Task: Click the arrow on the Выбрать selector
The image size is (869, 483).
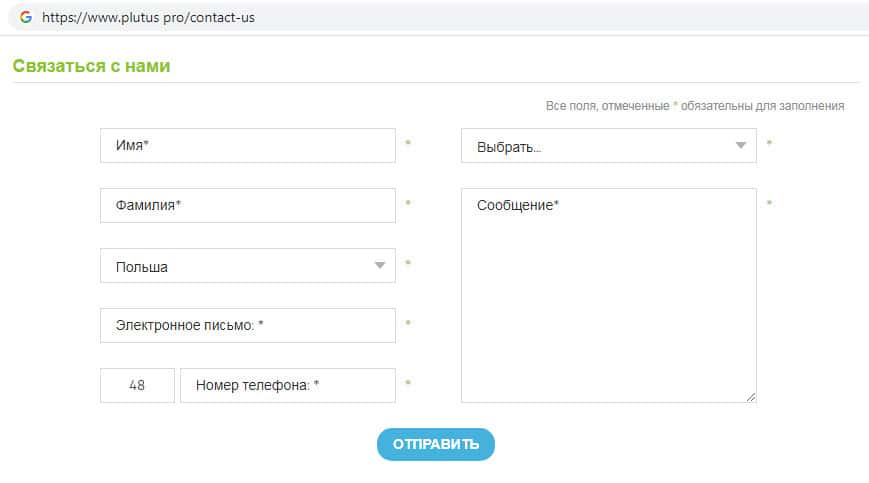Action: click(x=741, y=146)
